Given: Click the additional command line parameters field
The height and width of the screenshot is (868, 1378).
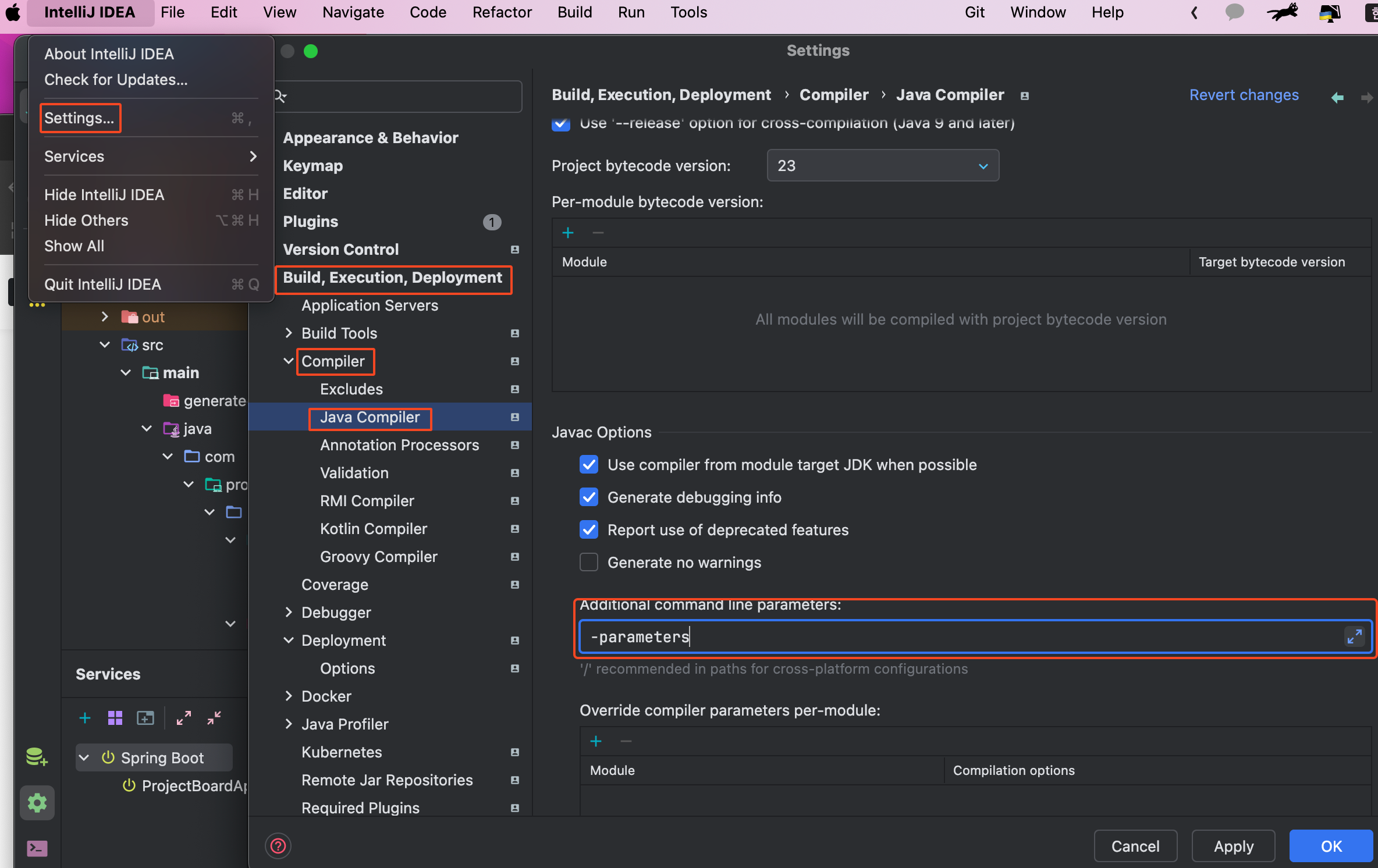Looking at the screenshot, I should coord(960,636).
